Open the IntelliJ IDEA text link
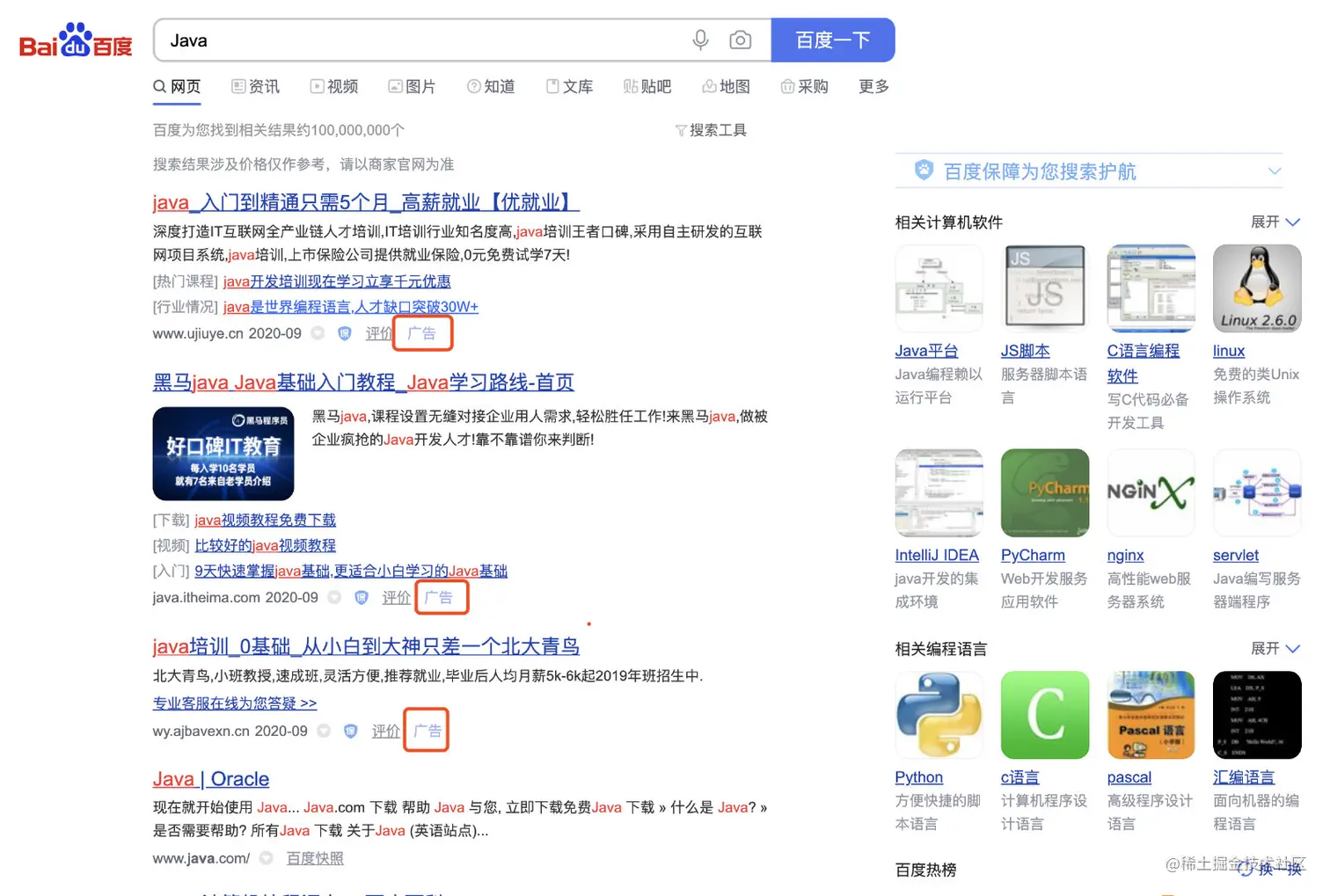Viewport: 1330px width, 896px height. [937, 556]
